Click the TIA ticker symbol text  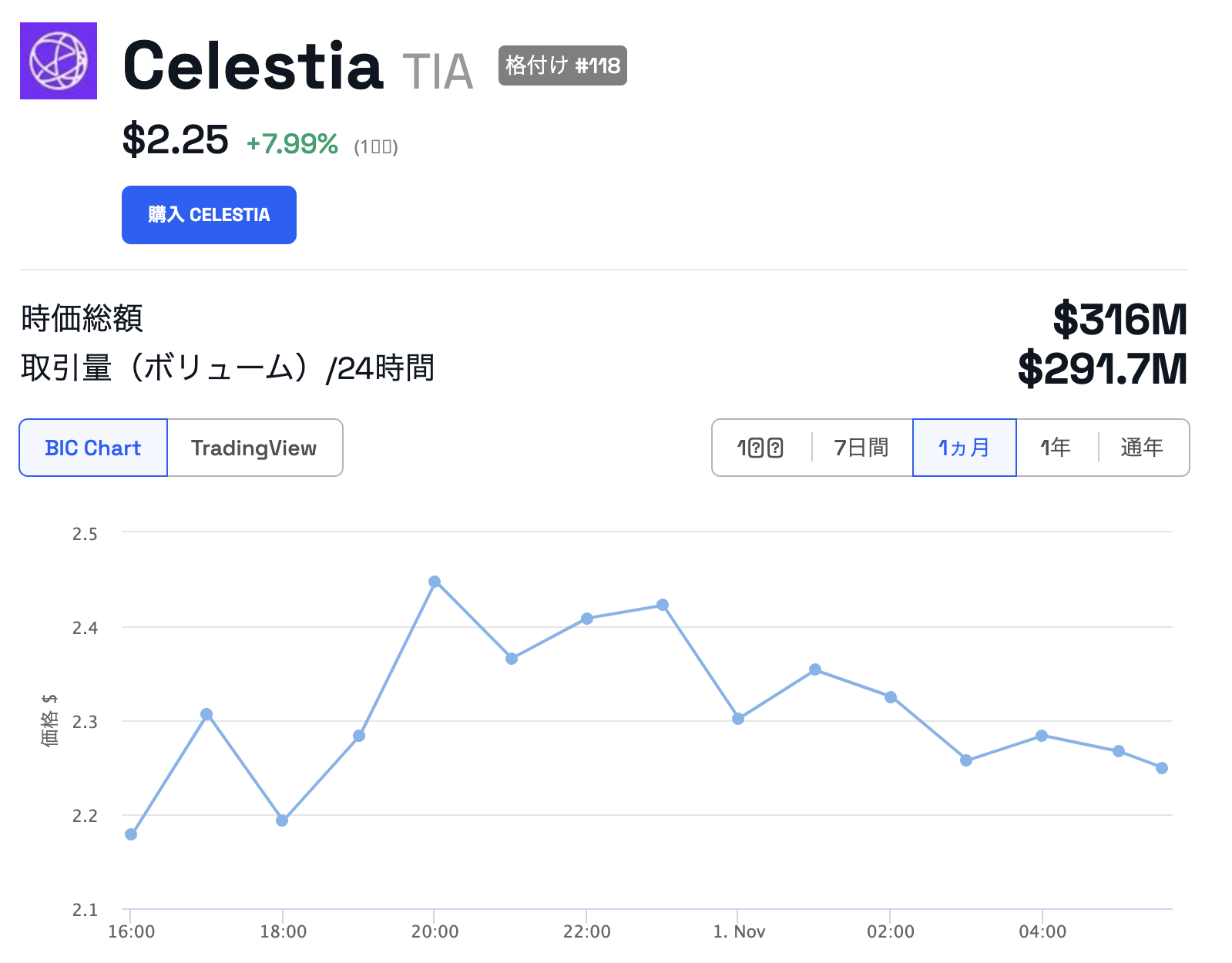(438, 72)
